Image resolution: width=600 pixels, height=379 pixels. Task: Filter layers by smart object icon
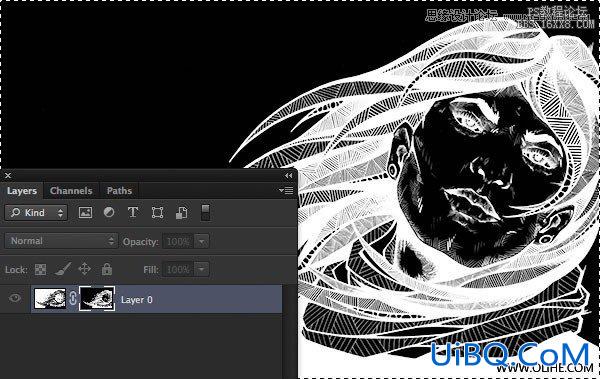182,212
